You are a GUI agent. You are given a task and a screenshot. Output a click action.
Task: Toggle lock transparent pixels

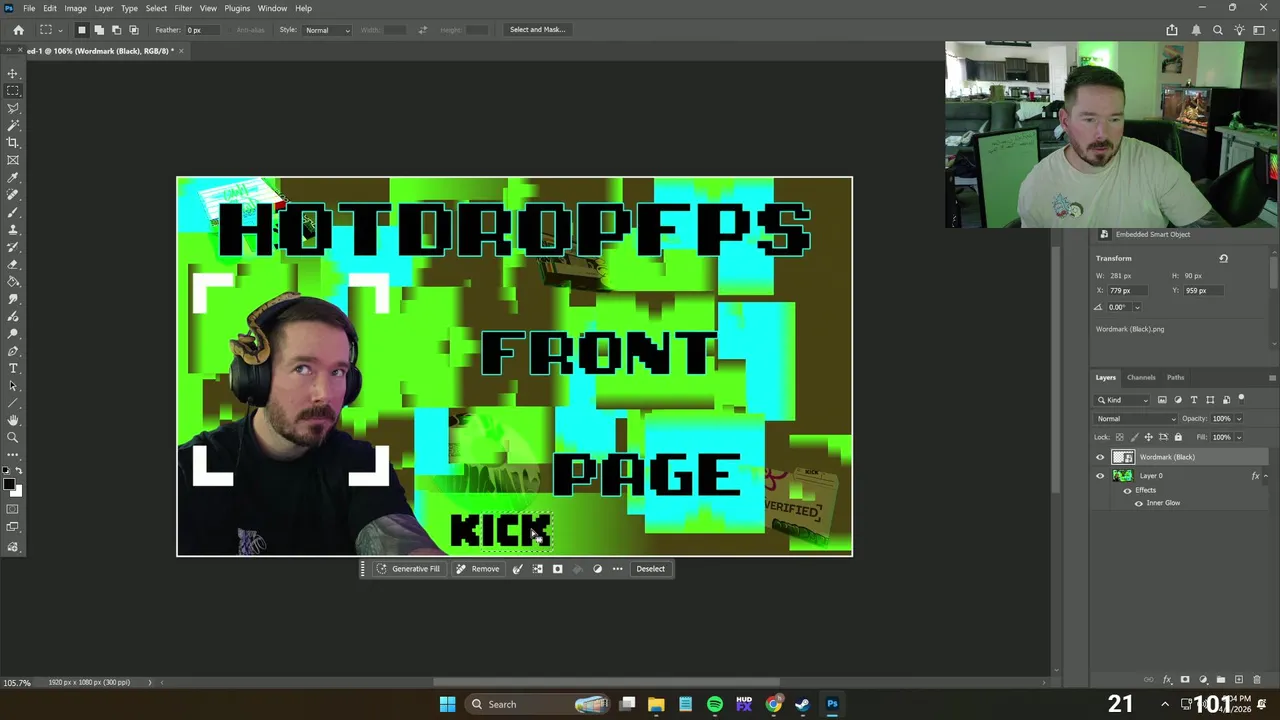[x=1119, y=437]
